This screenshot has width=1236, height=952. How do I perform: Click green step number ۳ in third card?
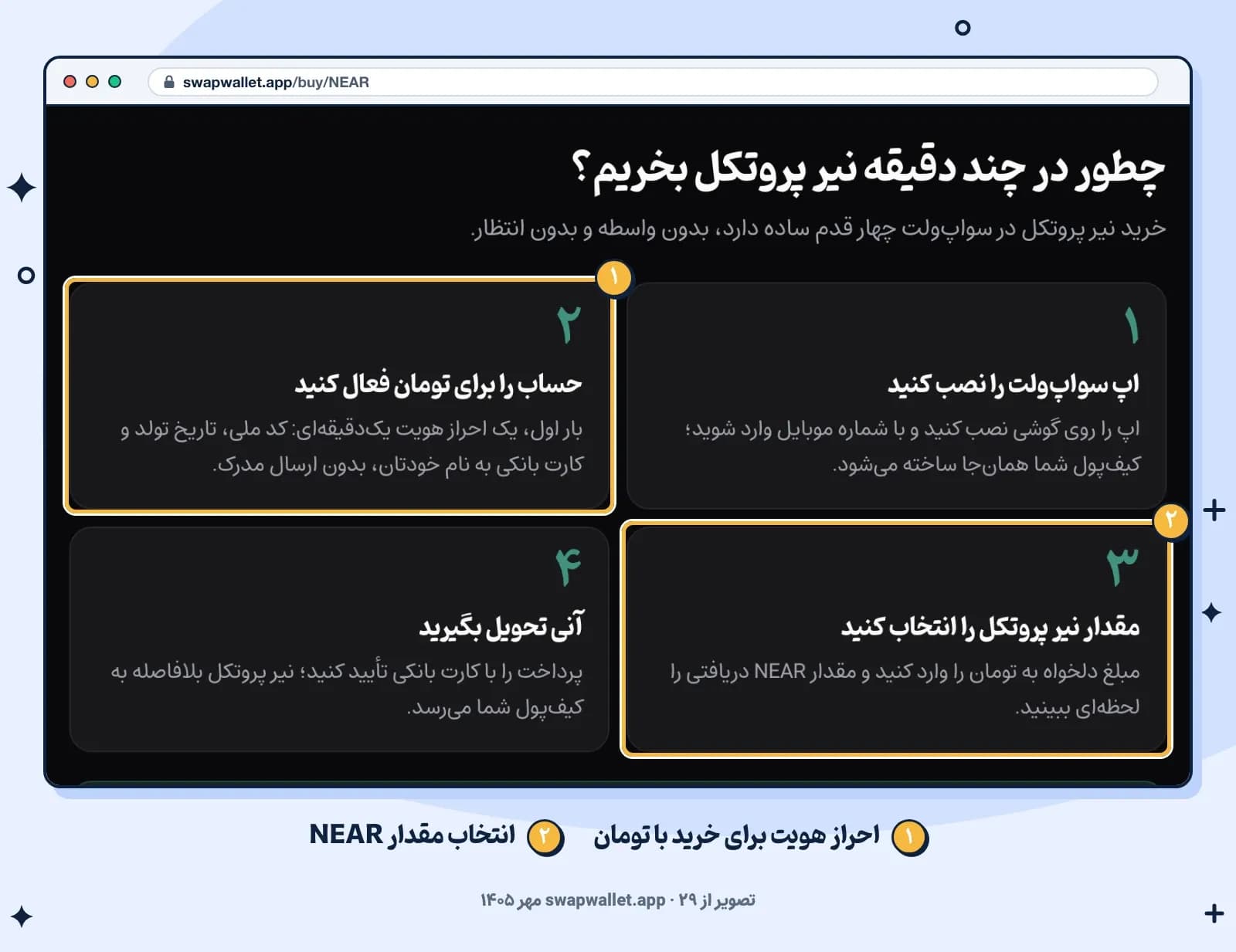[x=1123, y=567]
